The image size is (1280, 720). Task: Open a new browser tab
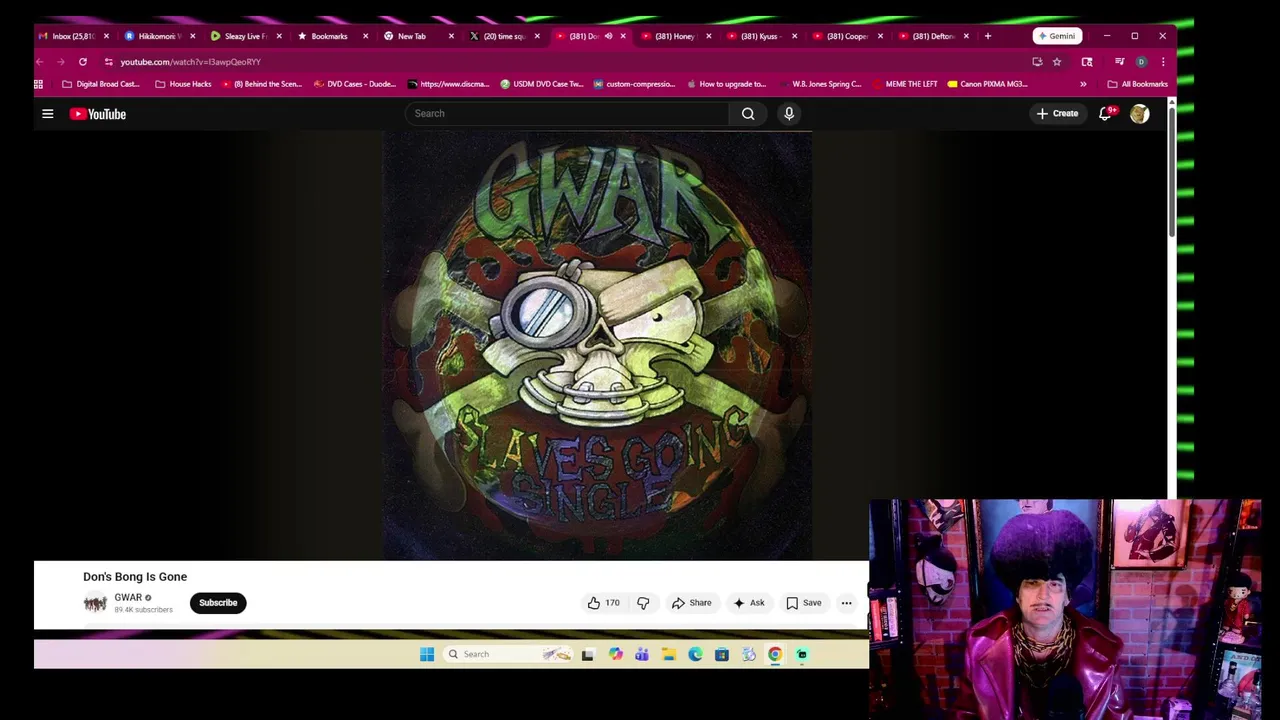coord(988,36)
